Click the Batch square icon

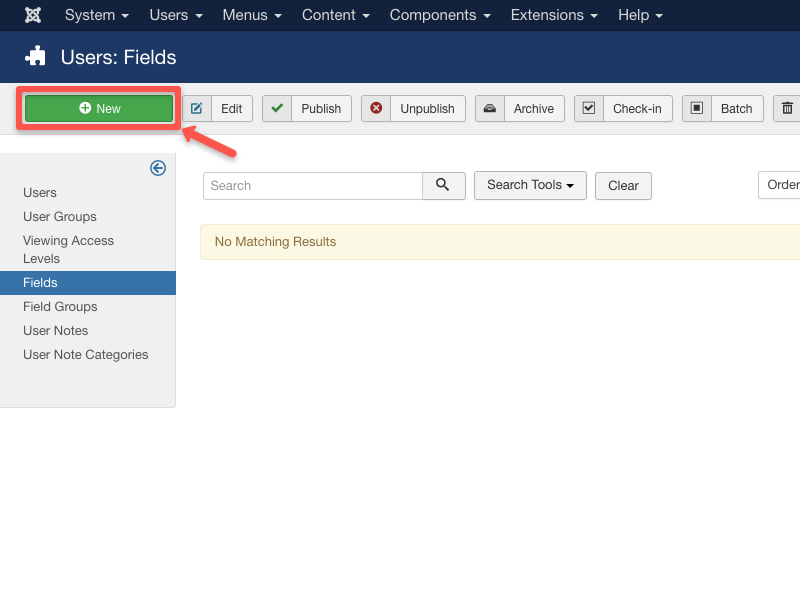(x=697, y=108)
